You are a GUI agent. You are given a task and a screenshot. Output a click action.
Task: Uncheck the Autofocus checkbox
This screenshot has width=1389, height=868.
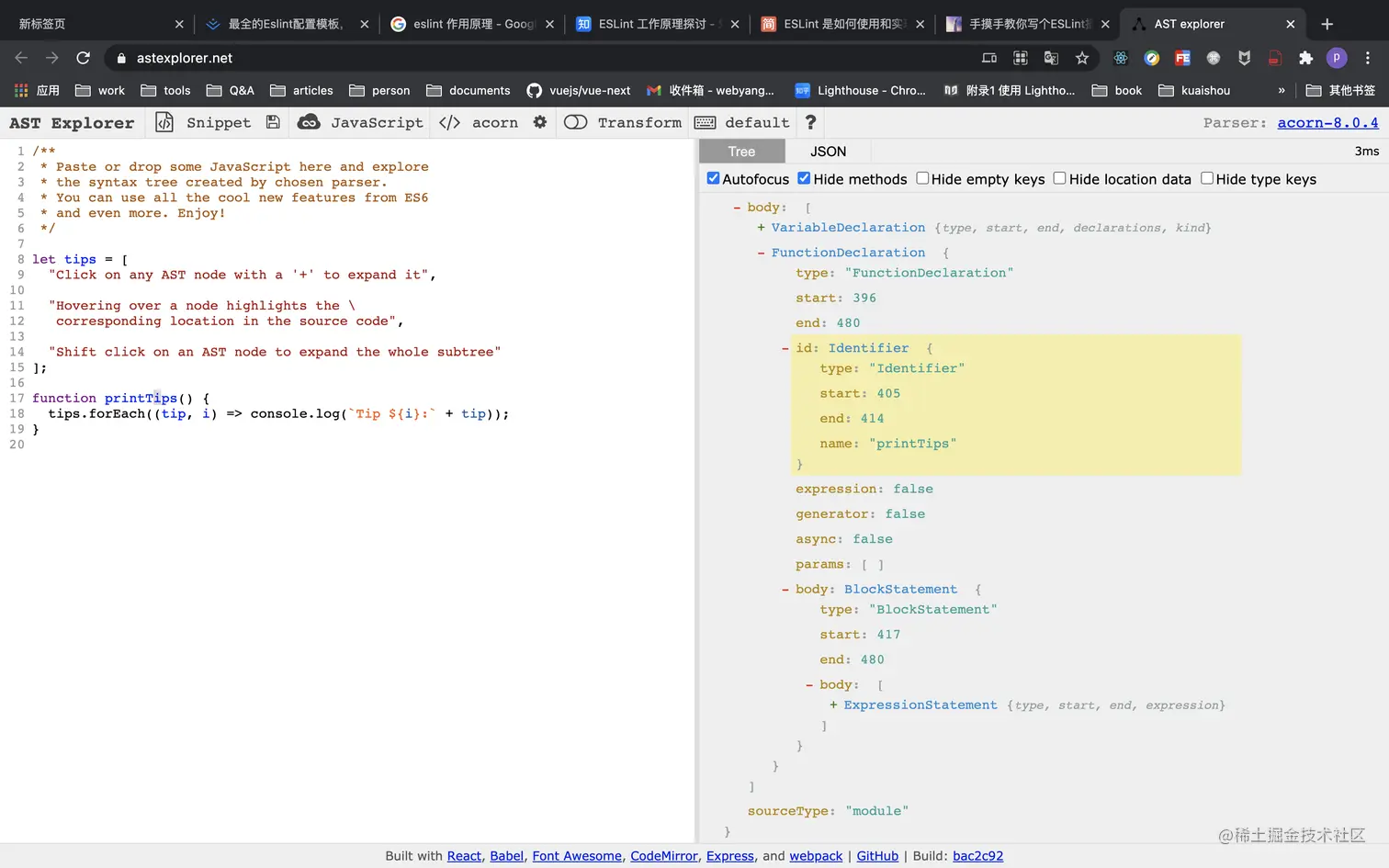pos(713,178)
